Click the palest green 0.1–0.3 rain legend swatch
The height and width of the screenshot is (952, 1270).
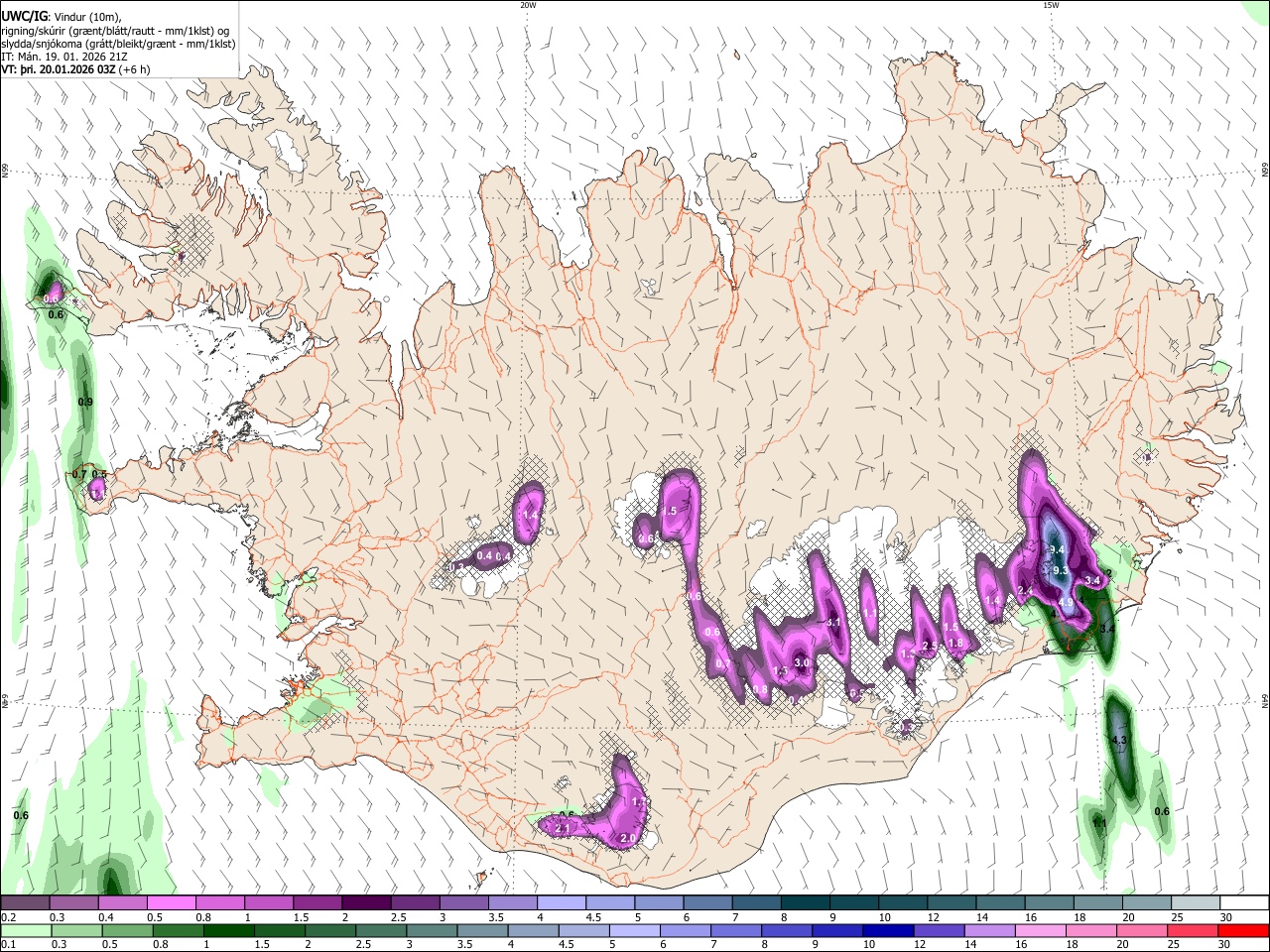26,930
